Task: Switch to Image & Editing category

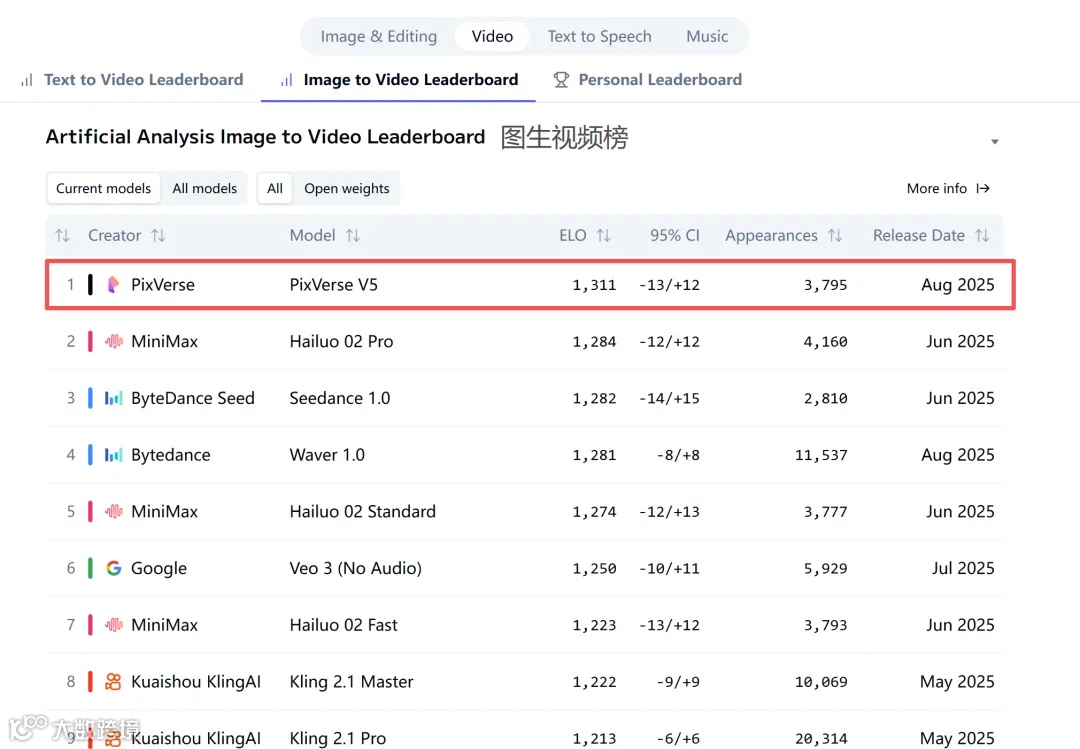Action: (x=378, y=37)
